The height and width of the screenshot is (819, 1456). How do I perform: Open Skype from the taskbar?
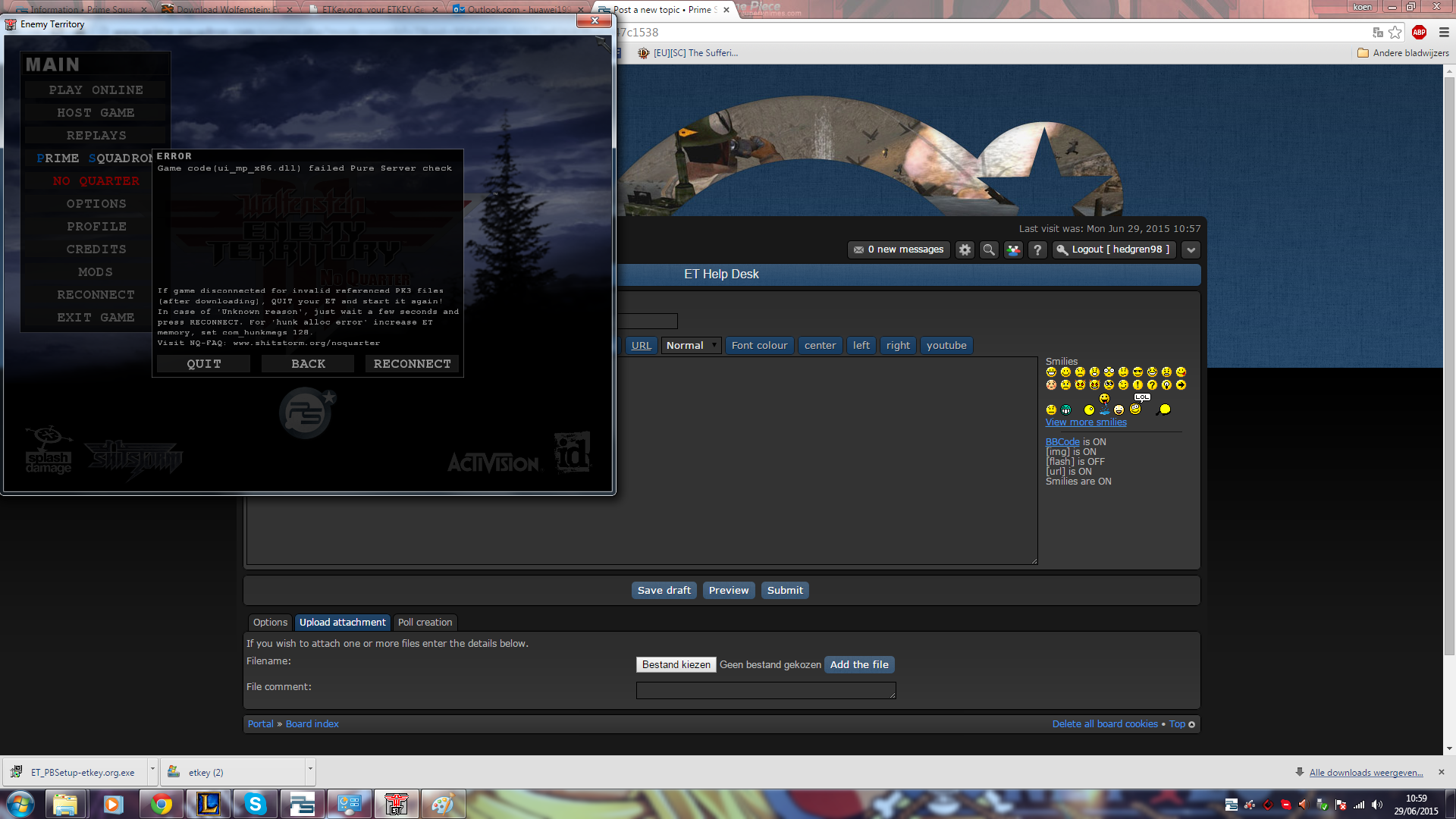click(x=256, y=804)
